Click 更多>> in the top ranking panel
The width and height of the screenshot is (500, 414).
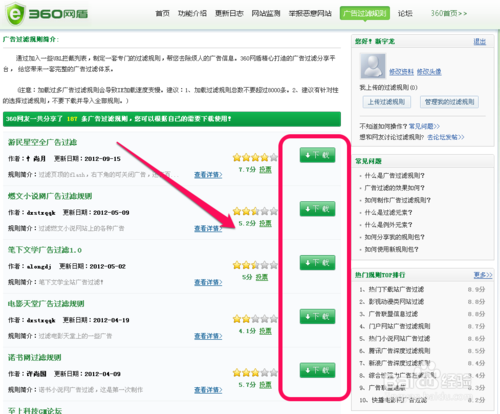[x=483, y=275]
